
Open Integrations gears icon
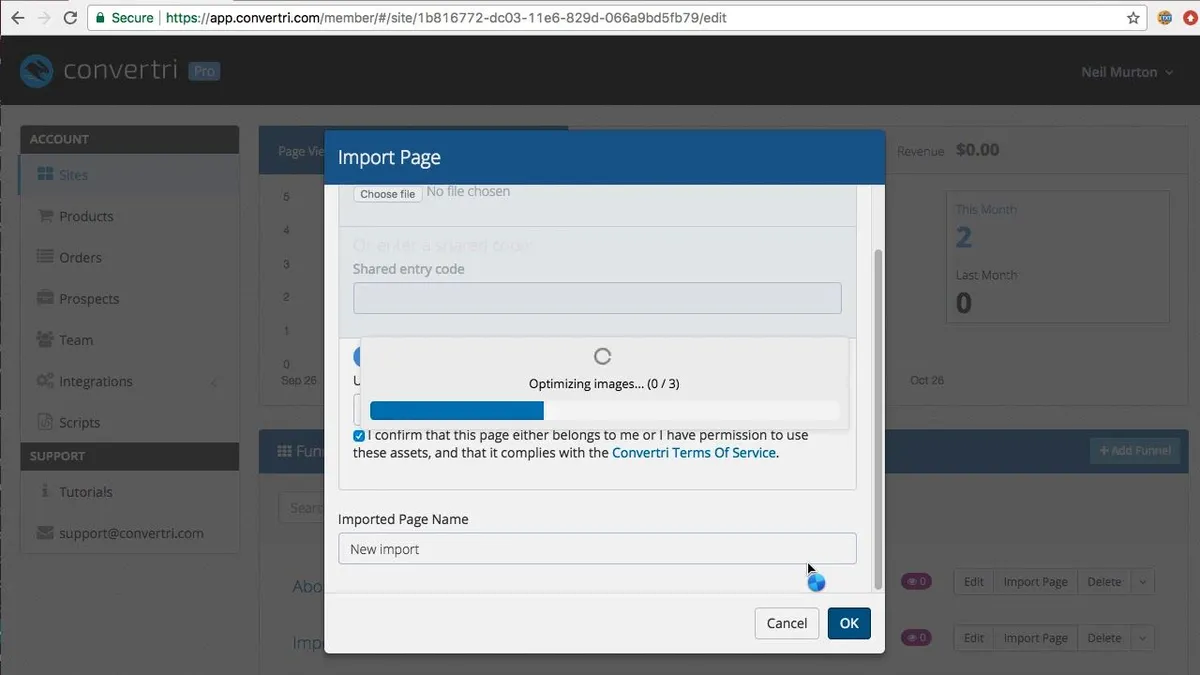pos(45,381)
